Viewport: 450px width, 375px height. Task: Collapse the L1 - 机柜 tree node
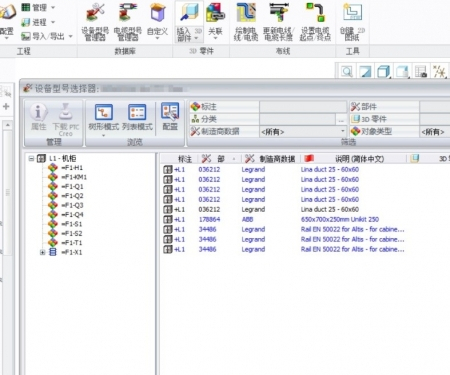[x=31, y=159]
